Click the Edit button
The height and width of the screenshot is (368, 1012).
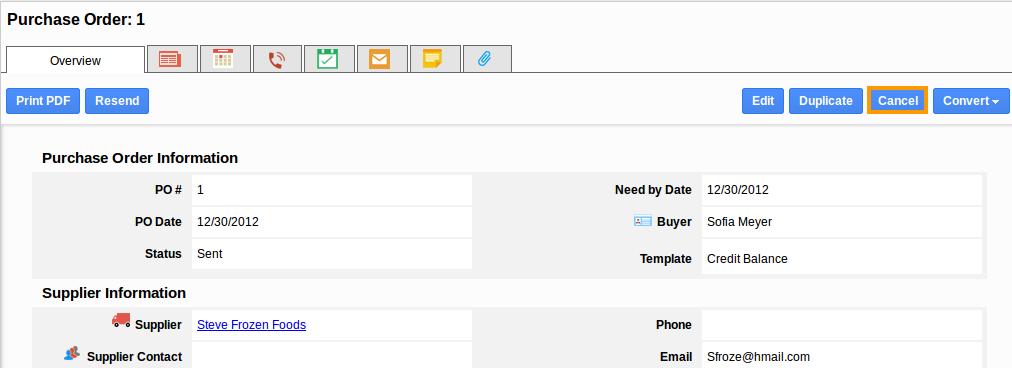click(x=763, y=101)
